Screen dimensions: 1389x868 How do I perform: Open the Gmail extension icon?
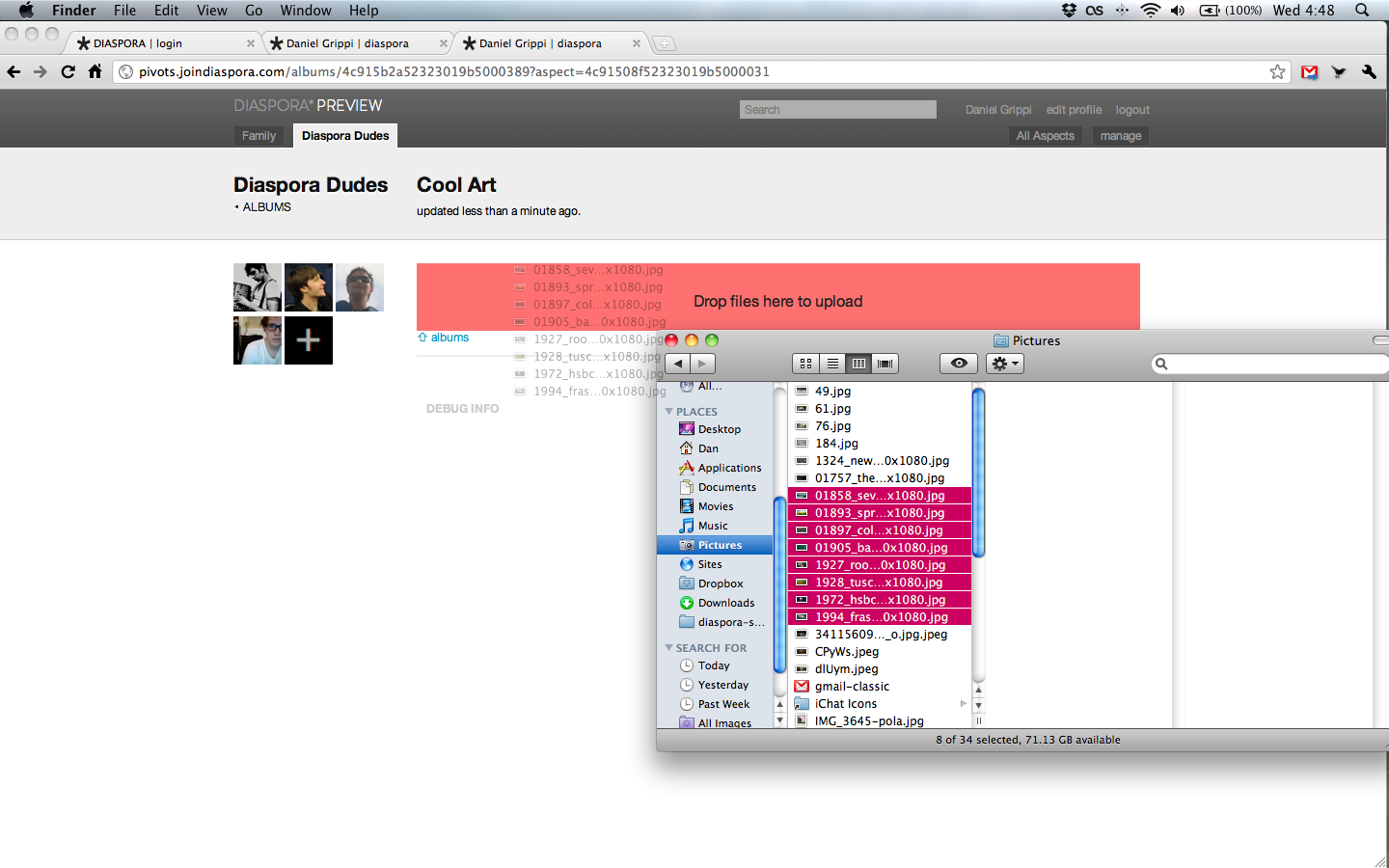[1309, 72]
